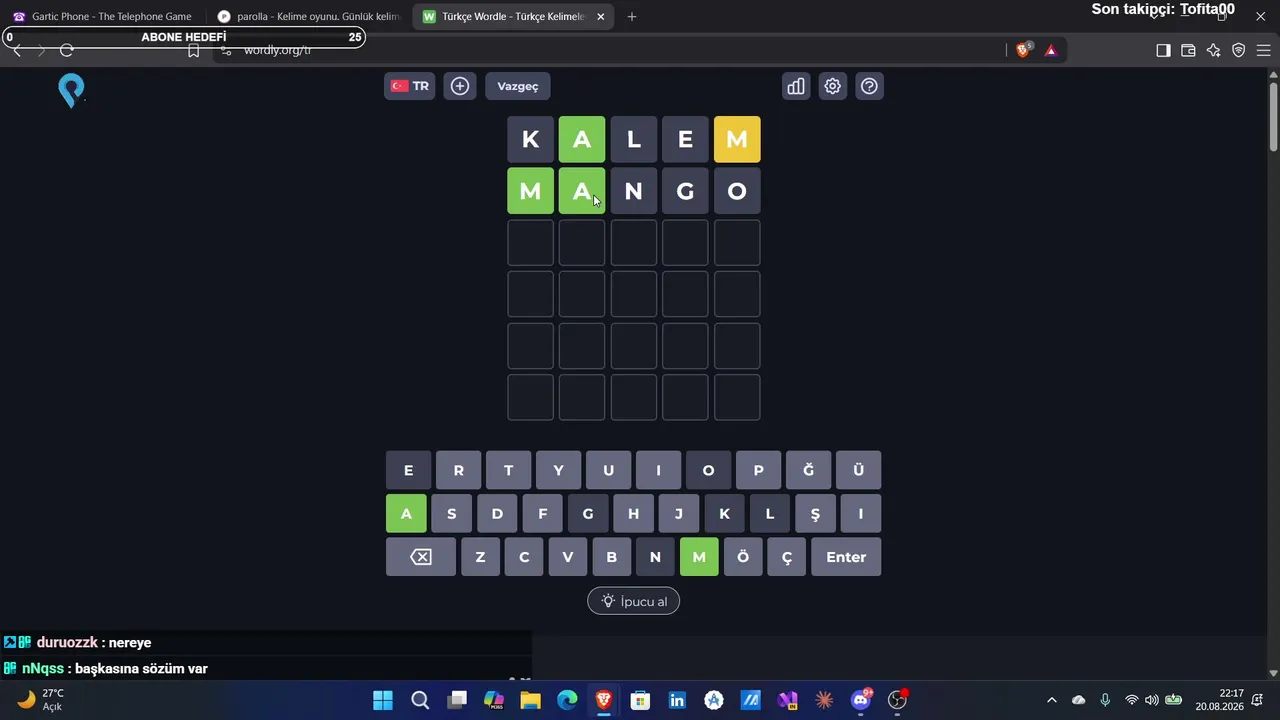Toggle the browser sidebar panel icon
Viewport: 1280px width, 720px height.
1163,50
